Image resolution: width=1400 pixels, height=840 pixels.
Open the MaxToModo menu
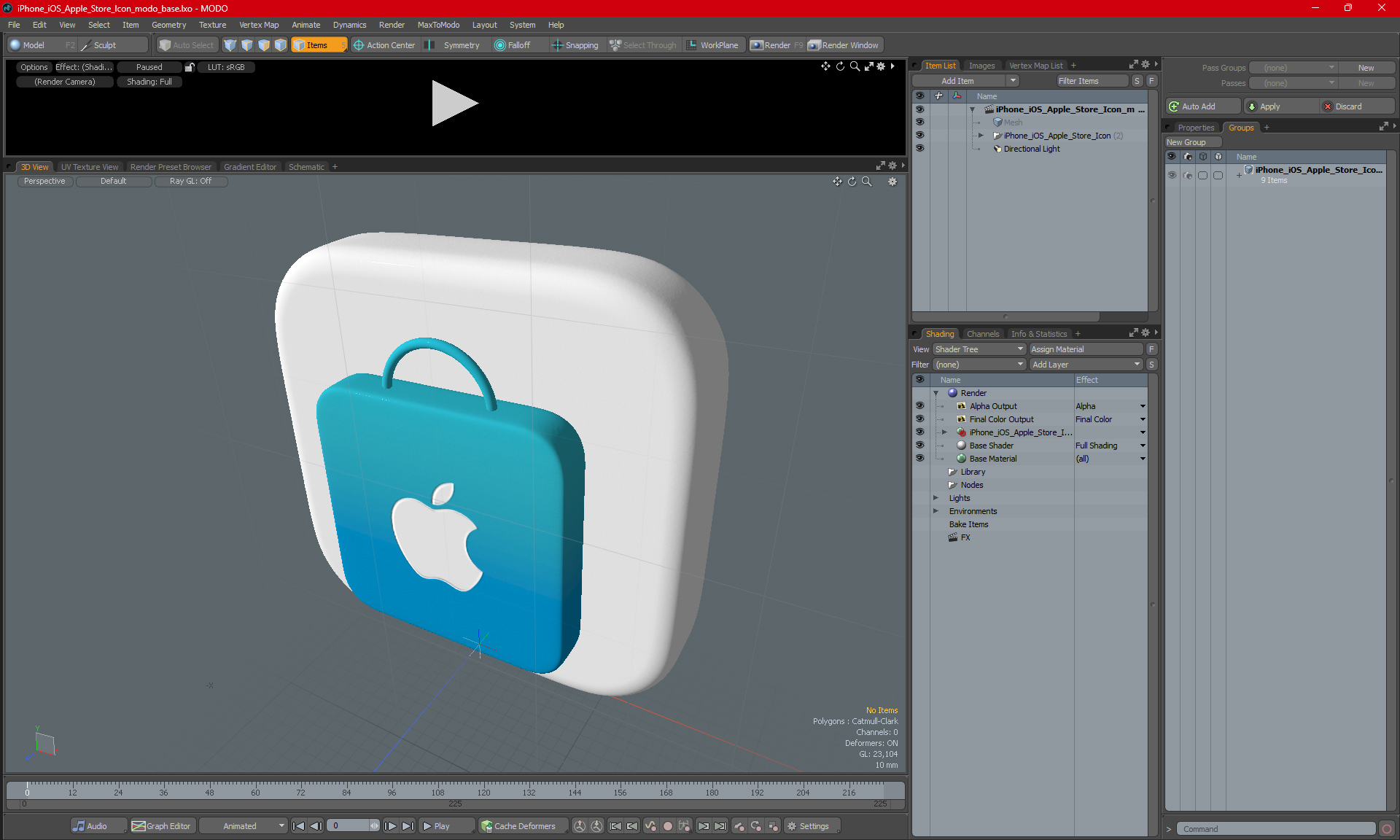click(x=438, y=25)
